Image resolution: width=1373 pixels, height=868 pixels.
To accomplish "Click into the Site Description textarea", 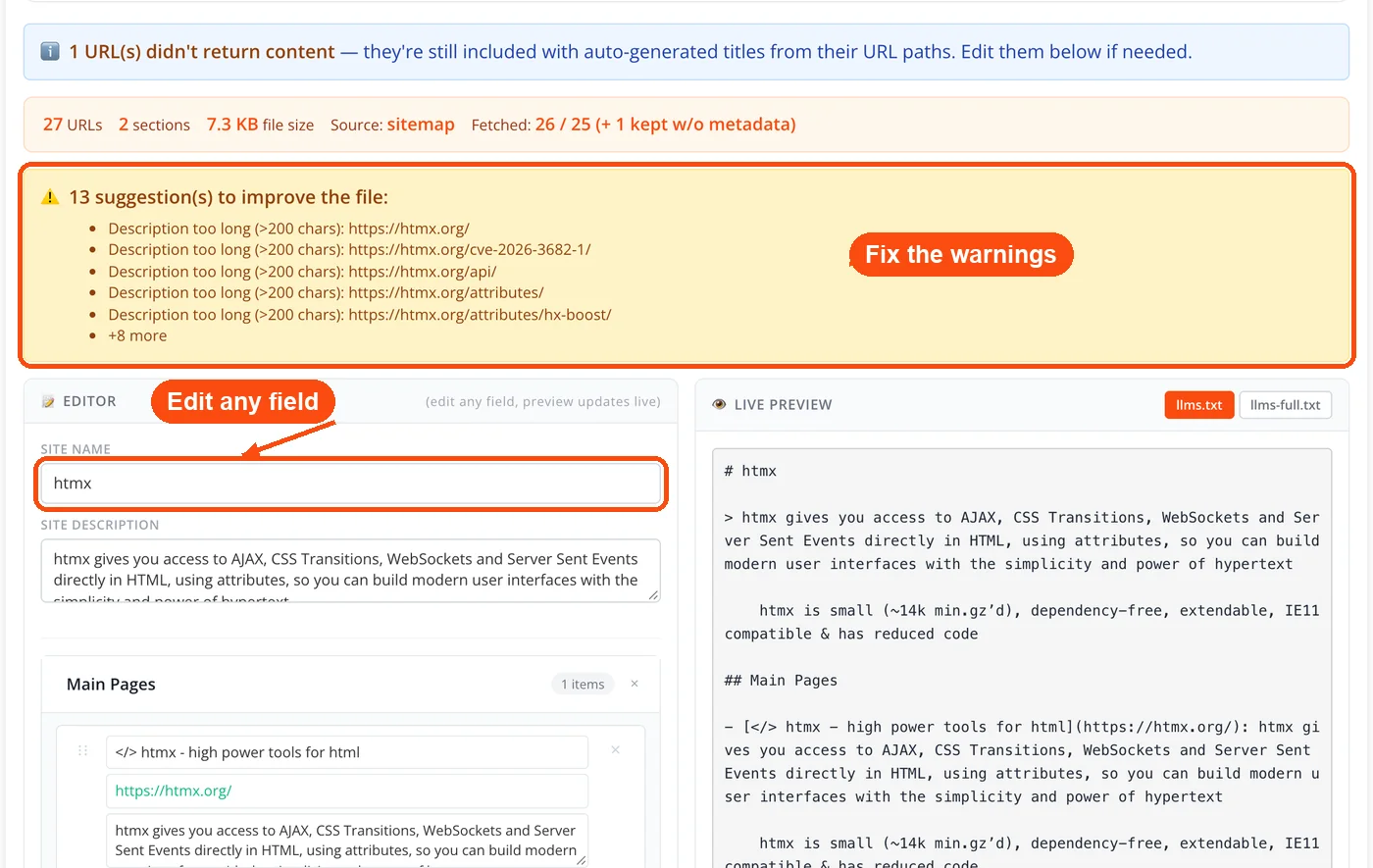I will 350,570.
